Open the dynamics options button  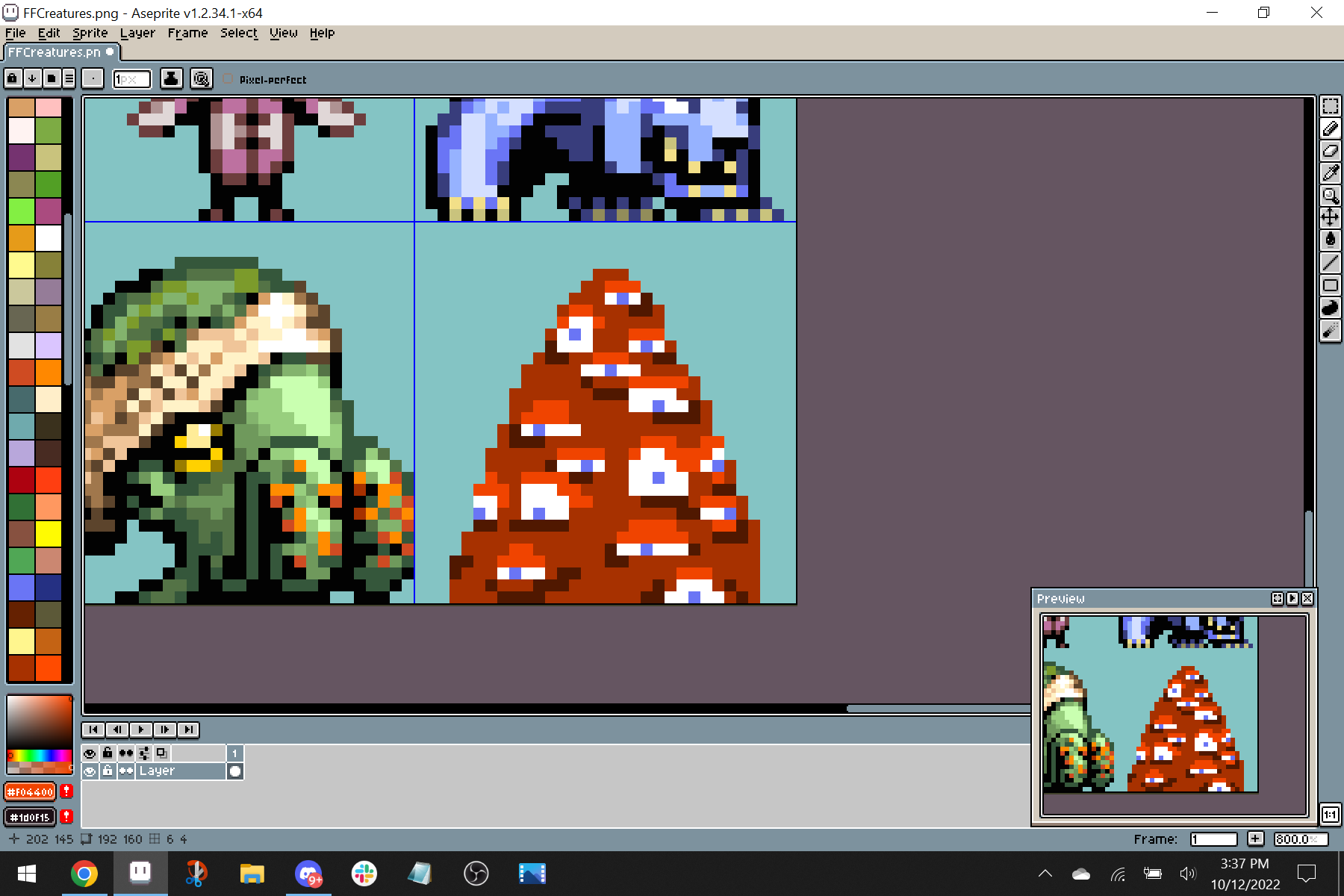tap(201, 78)
